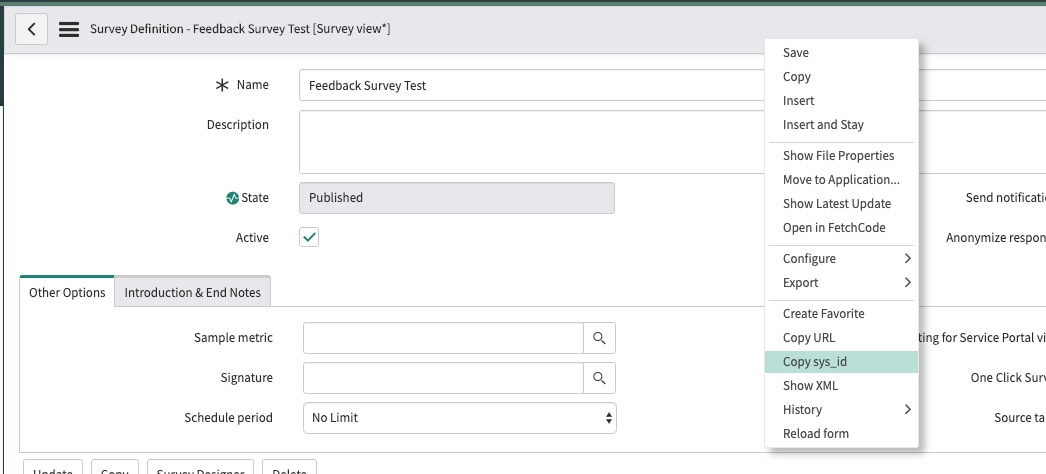Click inside the Description text area
The height and width of the screenshot is (474, 1046).
click(x=530, y=142)
